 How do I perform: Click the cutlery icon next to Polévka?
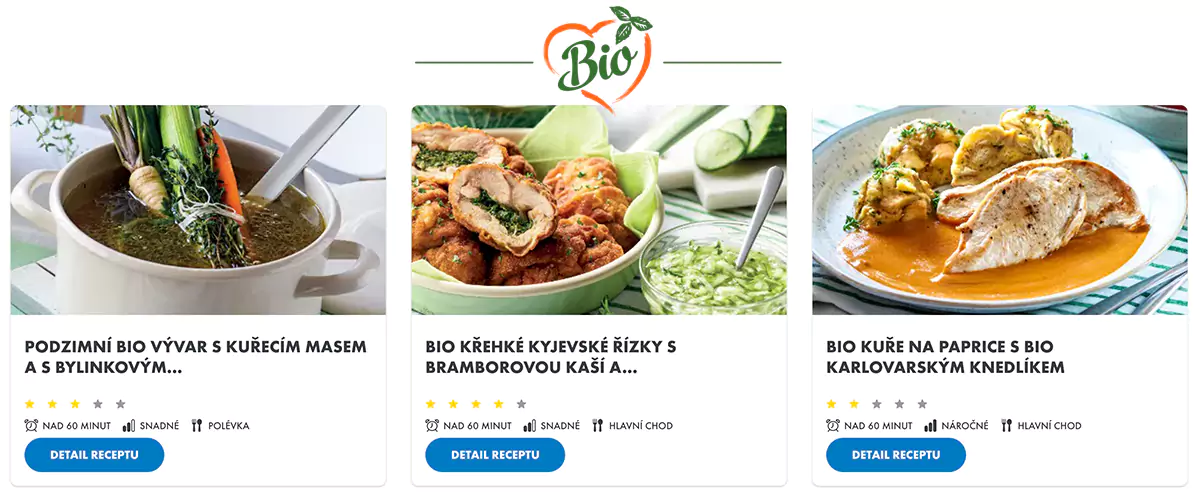197,425
